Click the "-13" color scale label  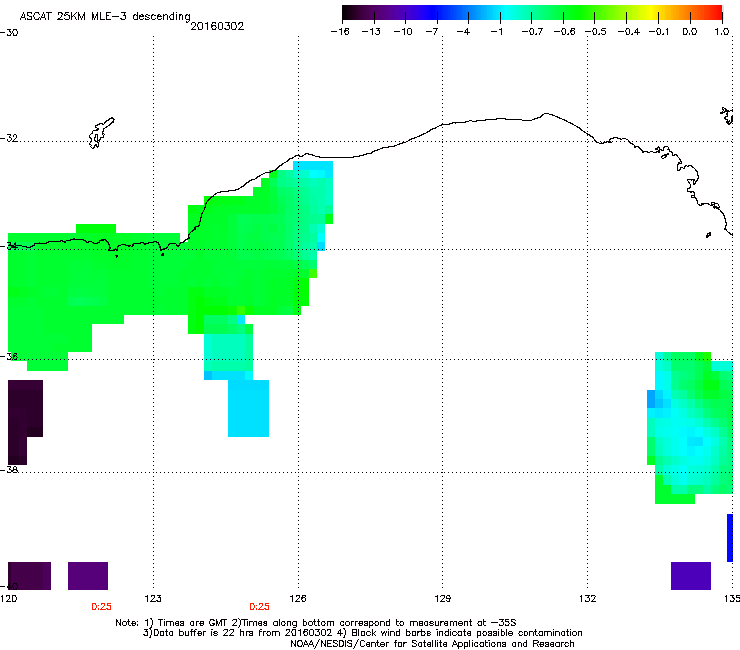(x=371, y=32)
